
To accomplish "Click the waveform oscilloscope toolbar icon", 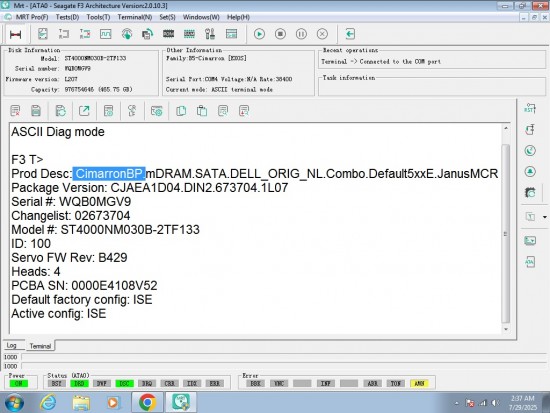I will [x=106, y=34].
